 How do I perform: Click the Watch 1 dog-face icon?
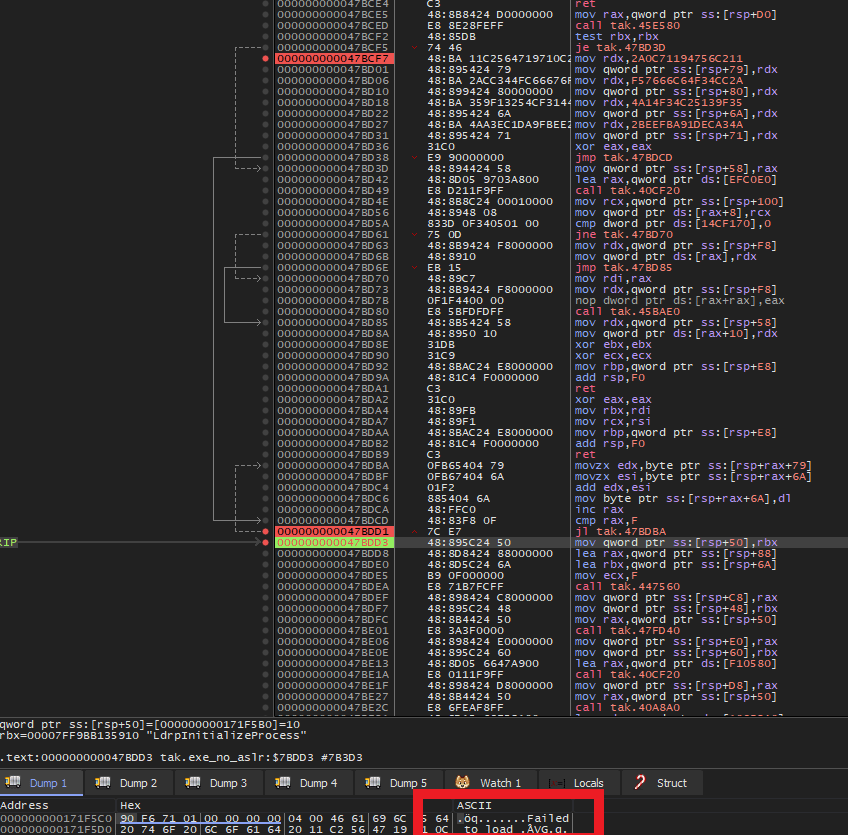click(x=462, y=783)
